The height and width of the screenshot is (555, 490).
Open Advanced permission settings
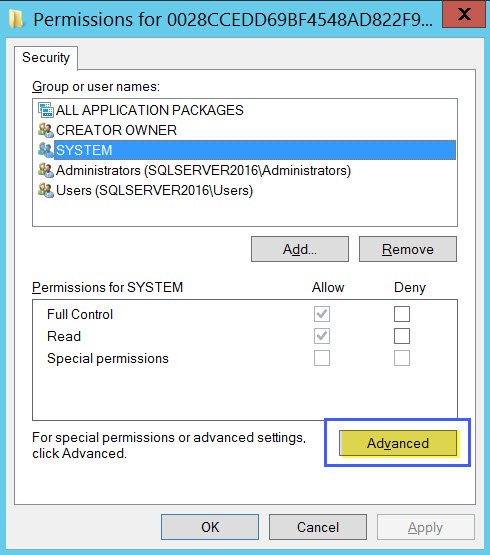click(398, 443)
